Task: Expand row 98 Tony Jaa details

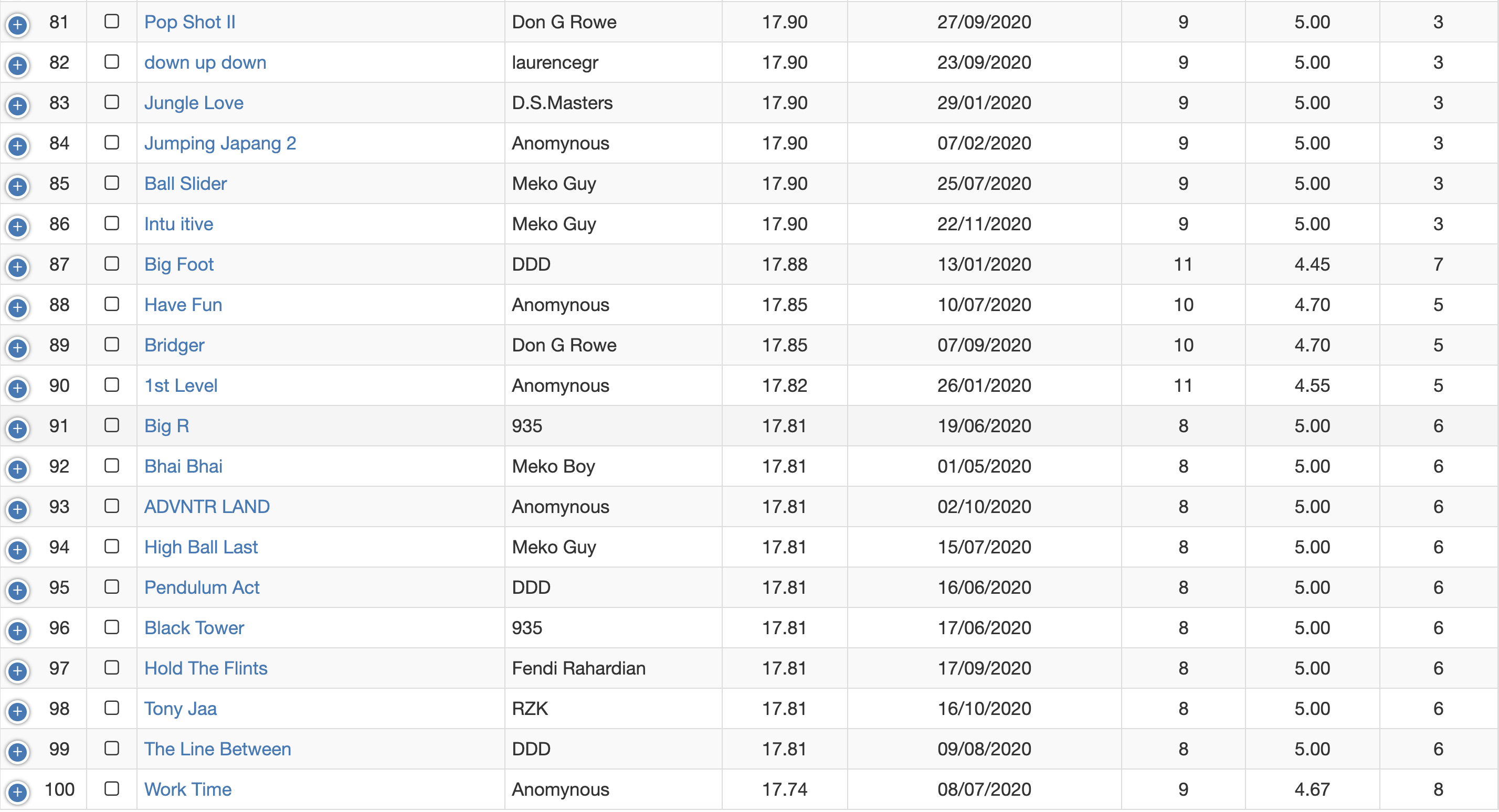Action: (17, 711)
